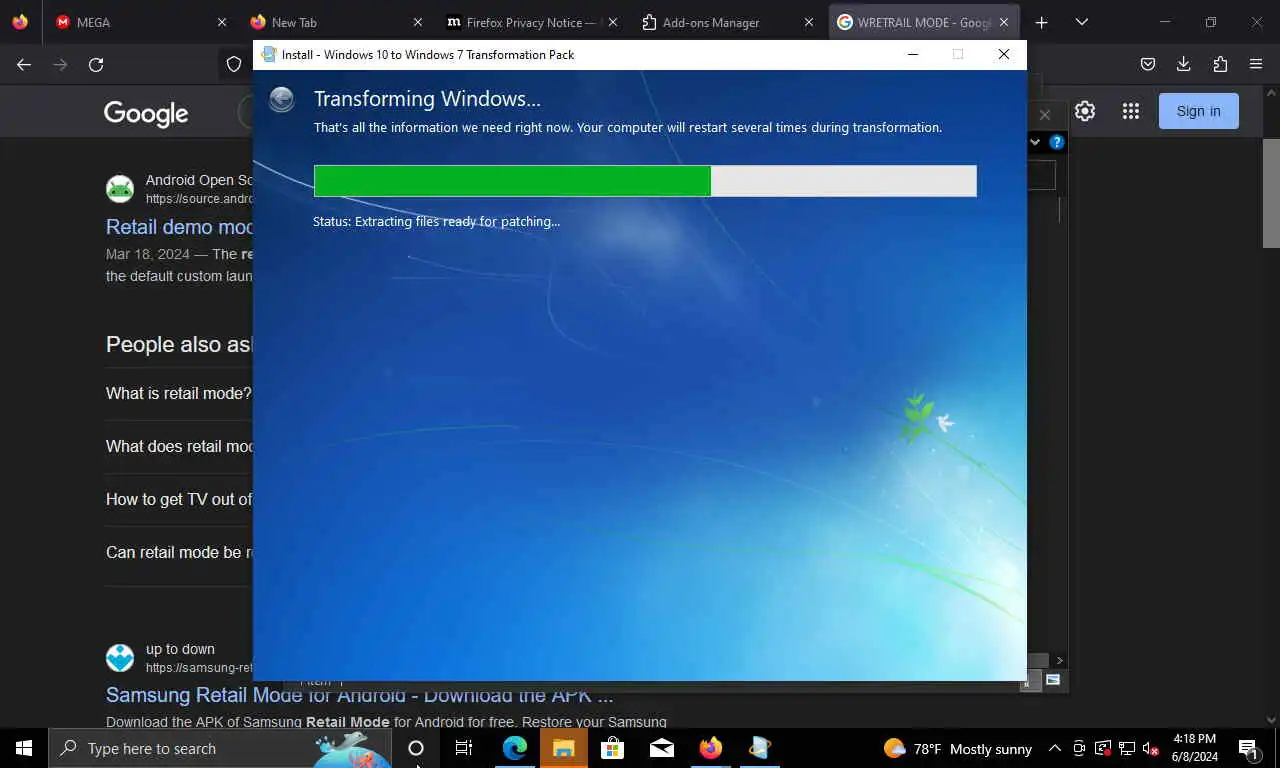Expand the What is retail mode question
Viewport: 1280px width, 768px height.
[x=178, y=393]
